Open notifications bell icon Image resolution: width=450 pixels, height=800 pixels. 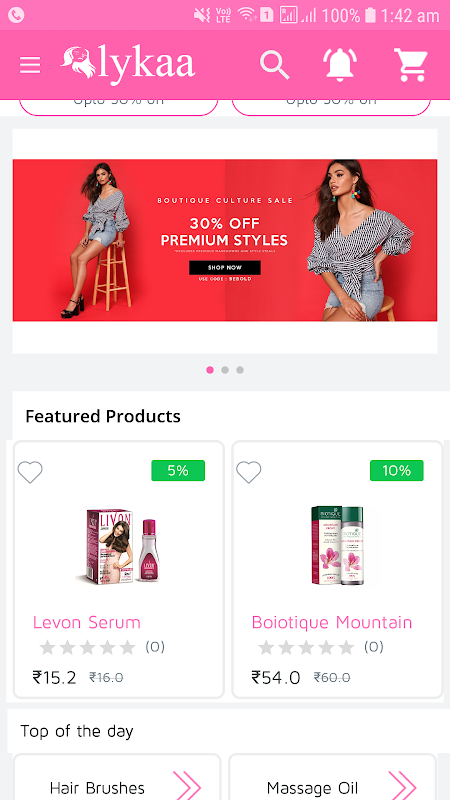[x=340, y=64]
